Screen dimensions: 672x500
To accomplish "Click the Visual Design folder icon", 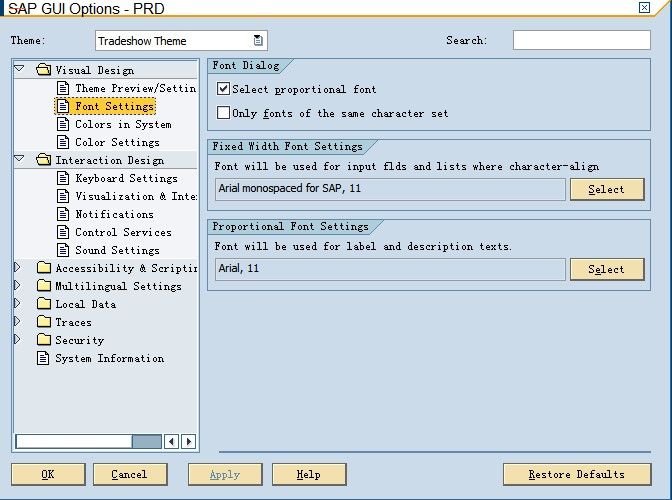I will [43, 69].
